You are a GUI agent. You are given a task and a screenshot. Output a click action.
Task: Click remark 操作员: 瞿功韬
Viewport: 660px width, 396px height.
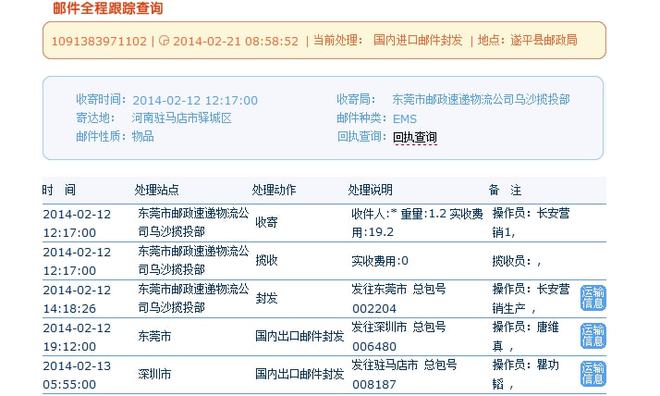(526, 375)
